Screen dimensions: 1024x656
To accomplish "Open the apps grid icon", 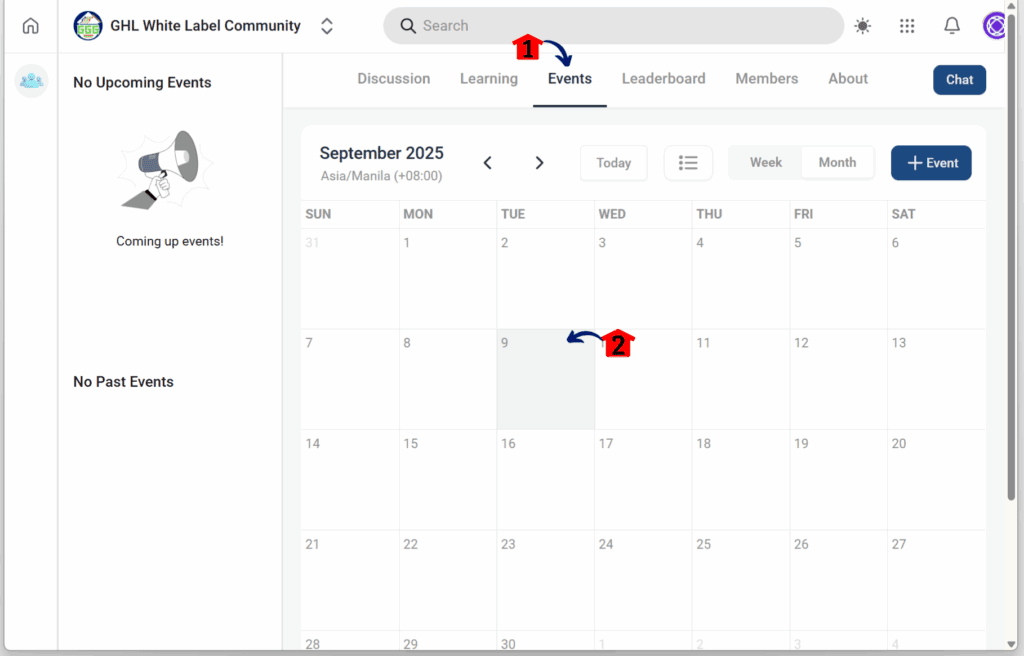I will [x=907, y=26].
